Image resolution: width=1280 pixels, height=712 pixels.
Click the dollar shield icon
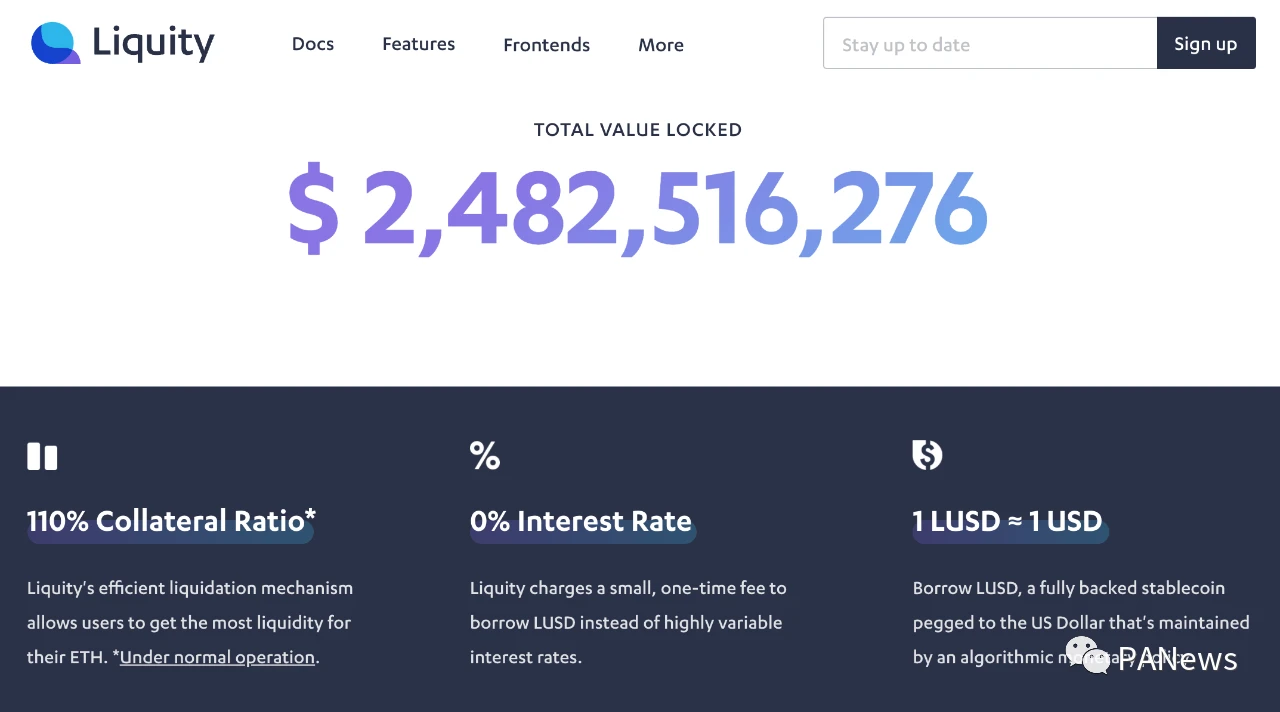coord(927,455)
